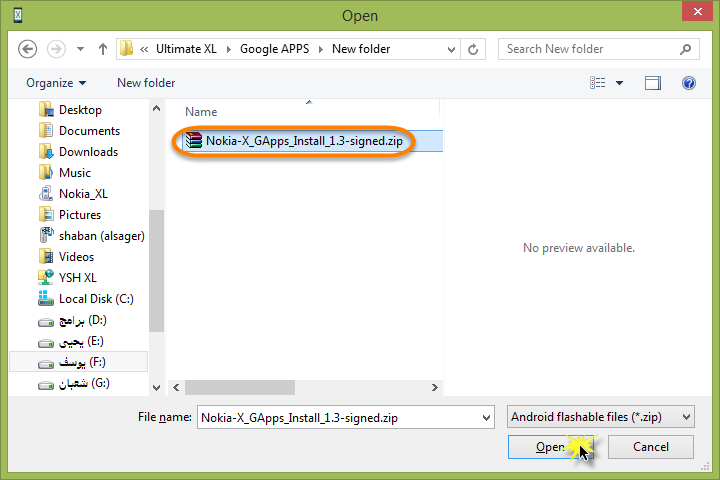Screen dimensions: 720x480
Task: Open Documents in navigation pane
Action: [90, 131]
